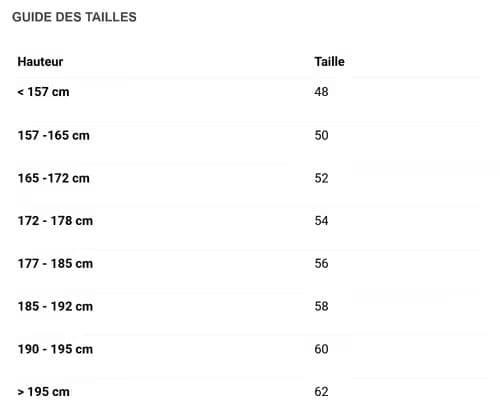500x408 pixels.
Task: Click size value 54
Action: (x=321, y=221)
